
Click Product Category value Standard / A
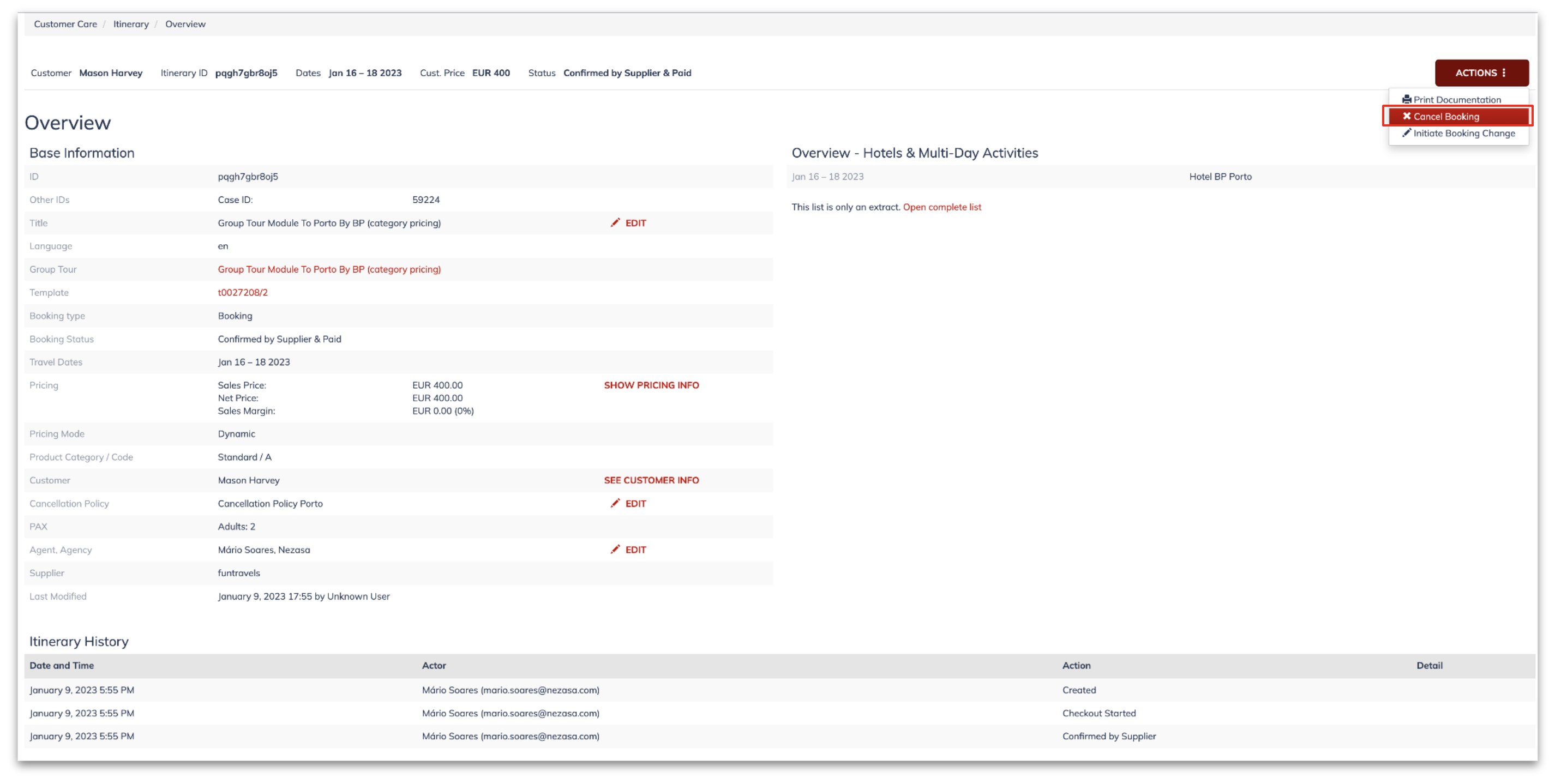click(245, 457)
